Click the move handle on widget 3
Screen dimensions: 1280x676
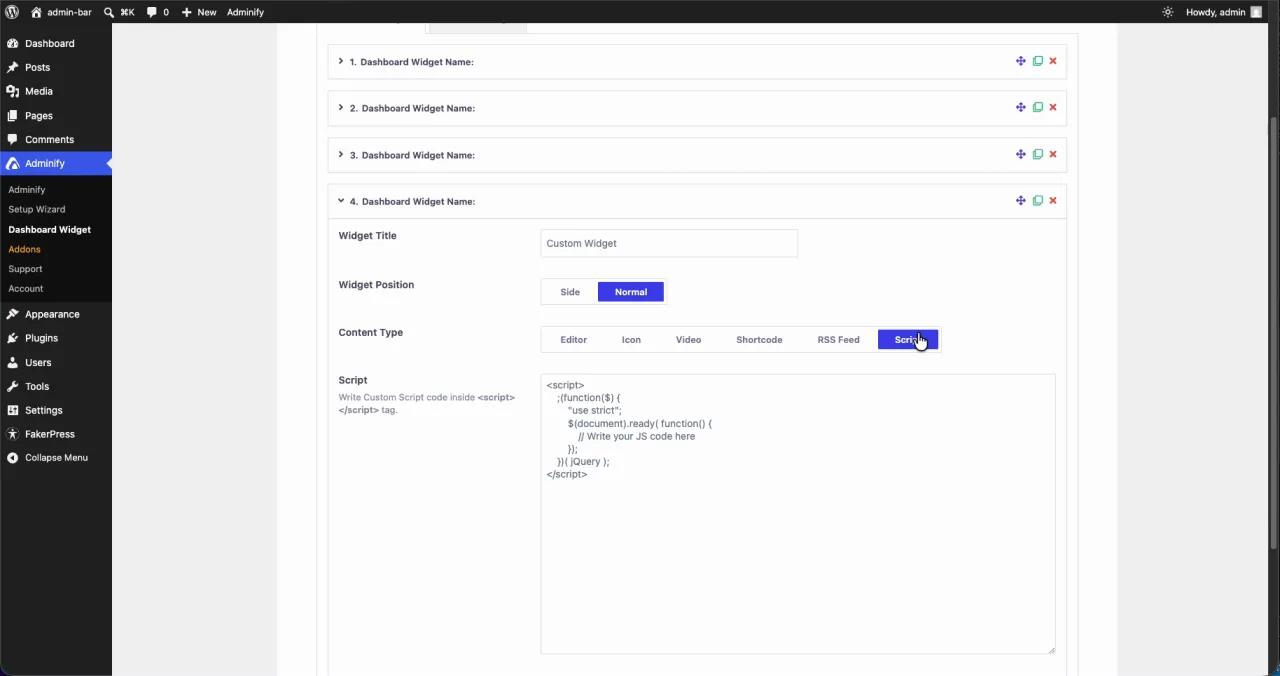click(x=1021, y=154)
